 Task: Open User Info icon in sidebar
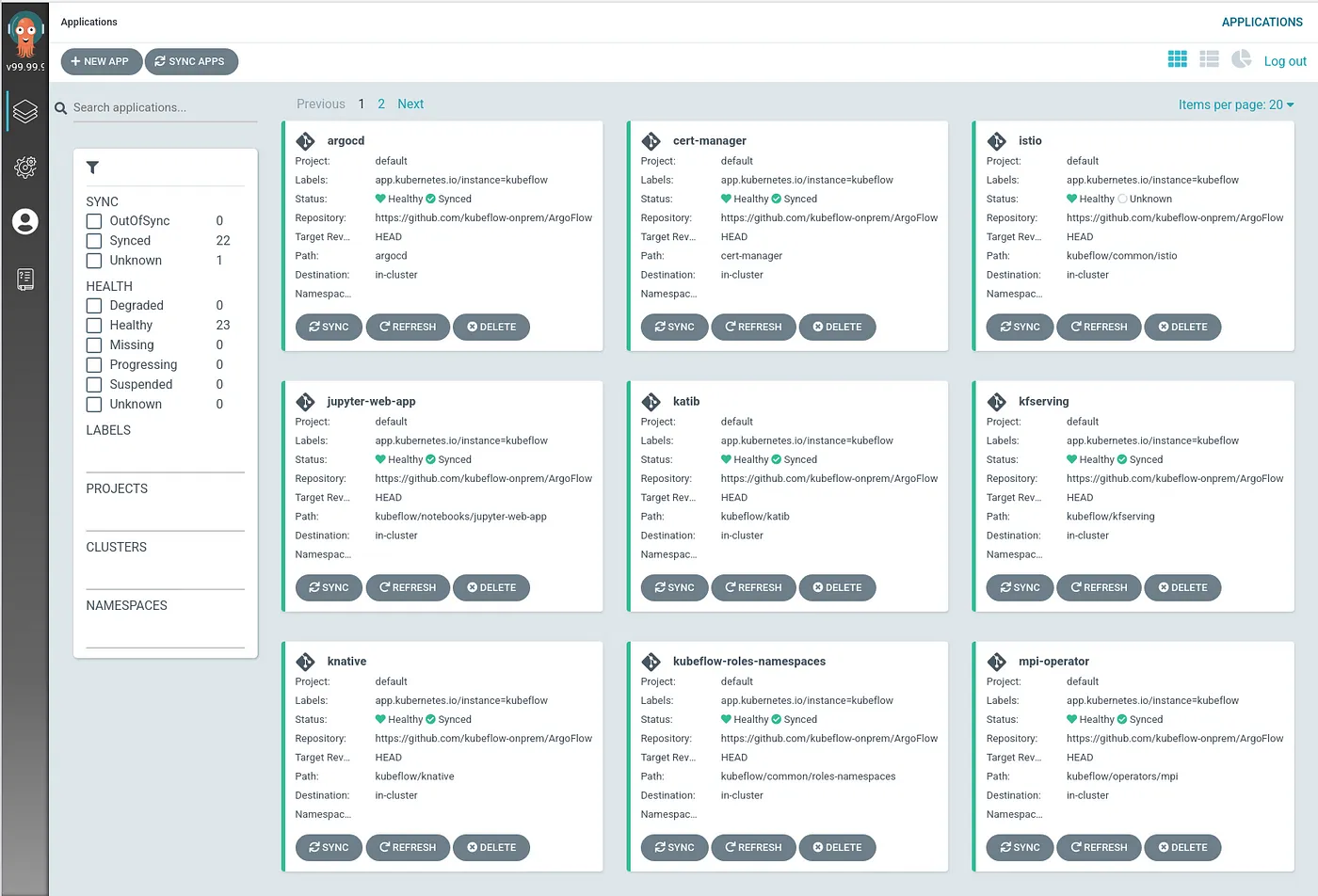click(x=25, y=222)
